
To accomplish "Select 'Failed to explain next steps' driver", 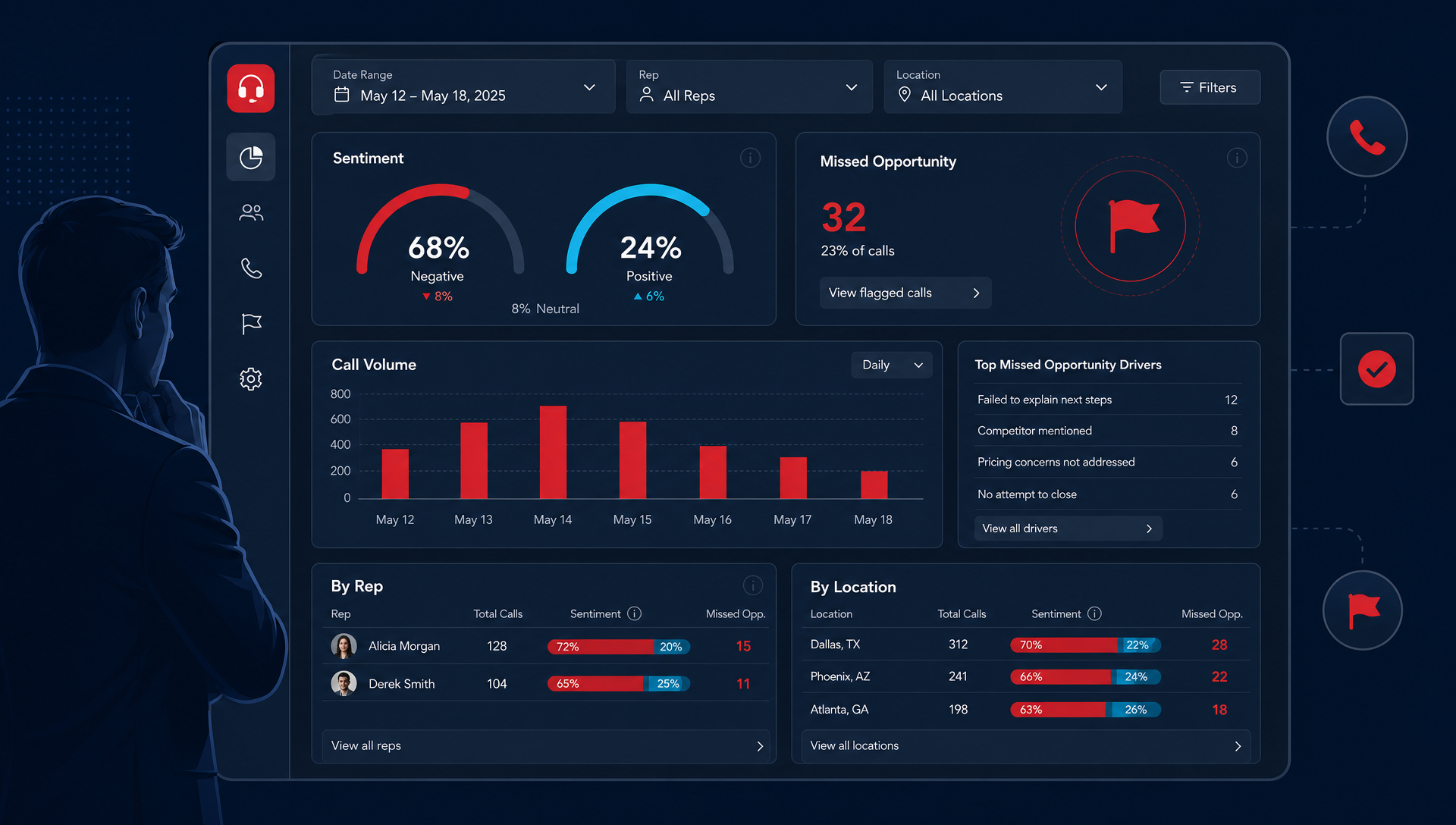I will [x=1108, y=400].
